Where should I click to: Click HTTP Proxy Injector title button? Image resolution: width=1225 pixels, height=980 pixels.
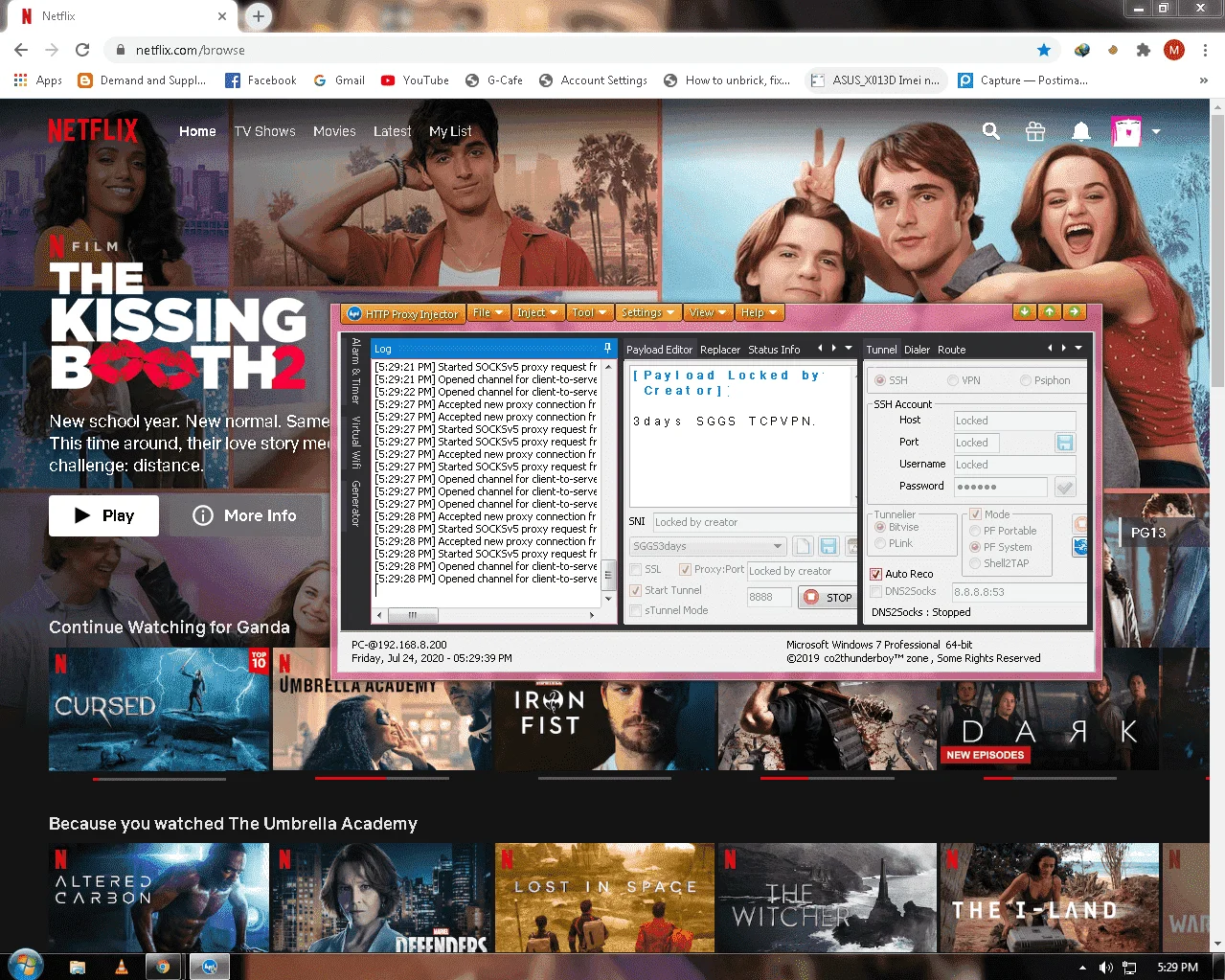pyautogui.click(x=402, y=313)
